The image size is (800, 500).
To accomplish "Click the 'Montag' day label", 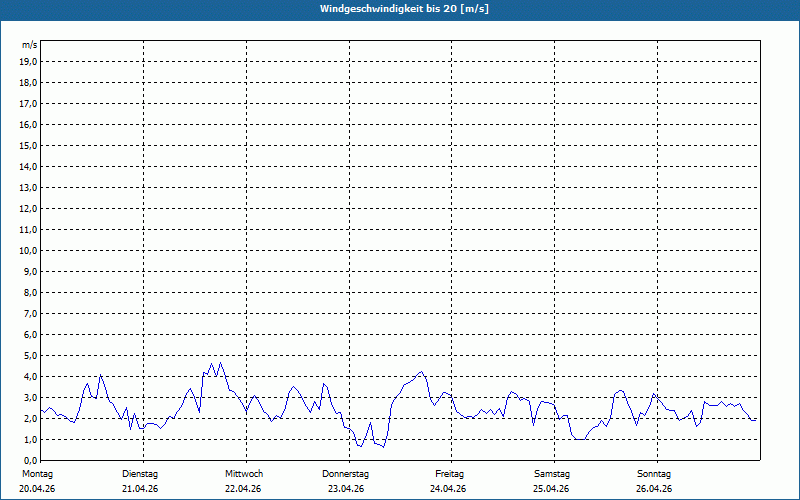I will point(37,474).
